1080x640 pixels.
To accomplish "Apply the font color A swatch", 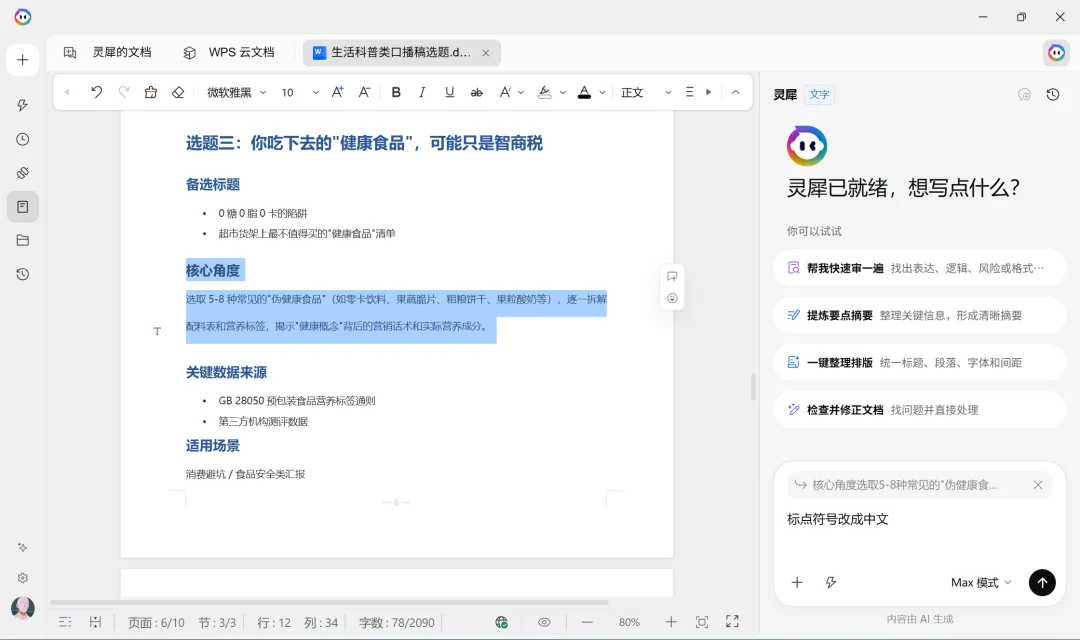I will tap(584, 92).
